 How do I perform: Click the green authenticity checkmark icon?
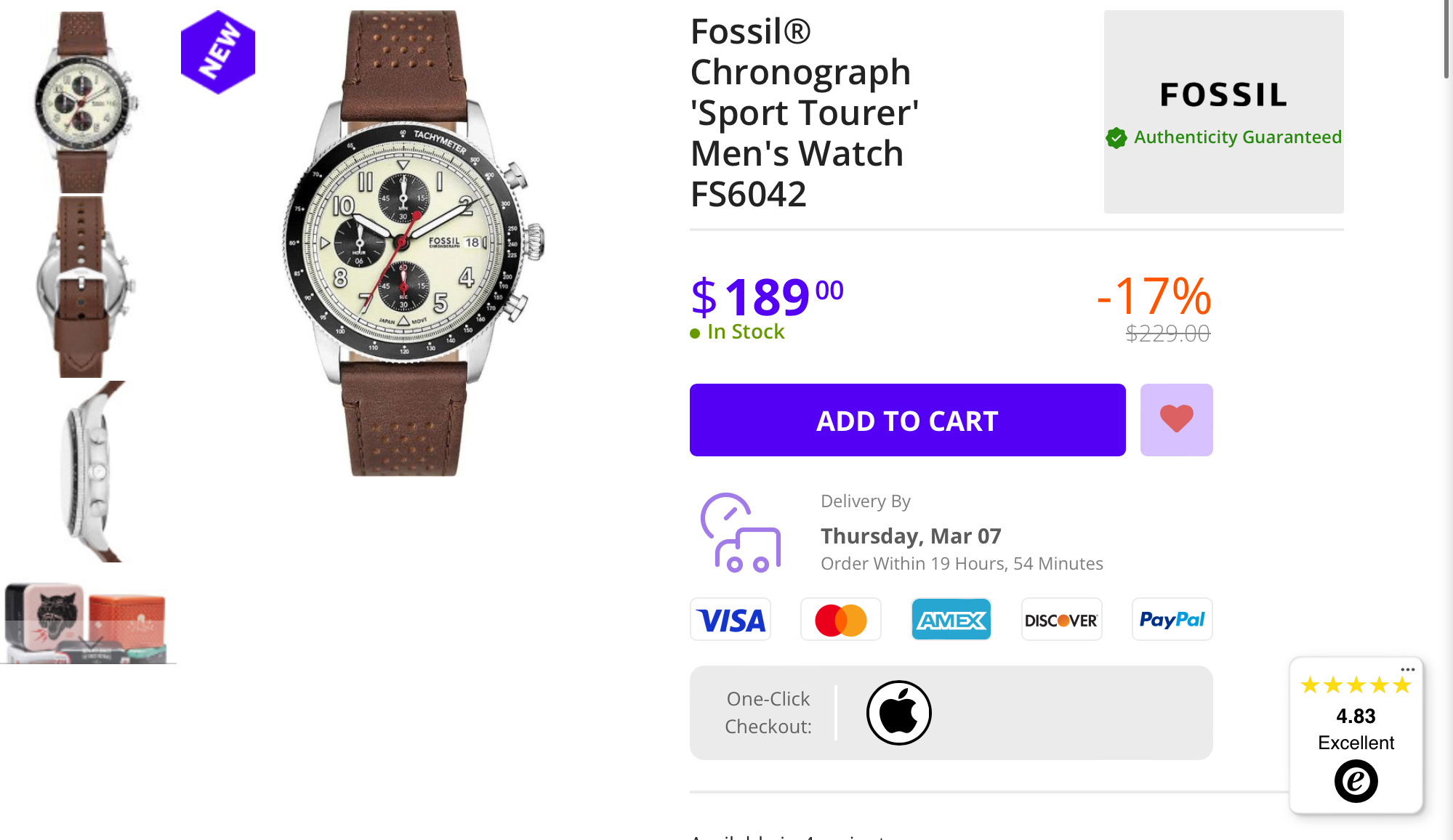[1116, 137]
